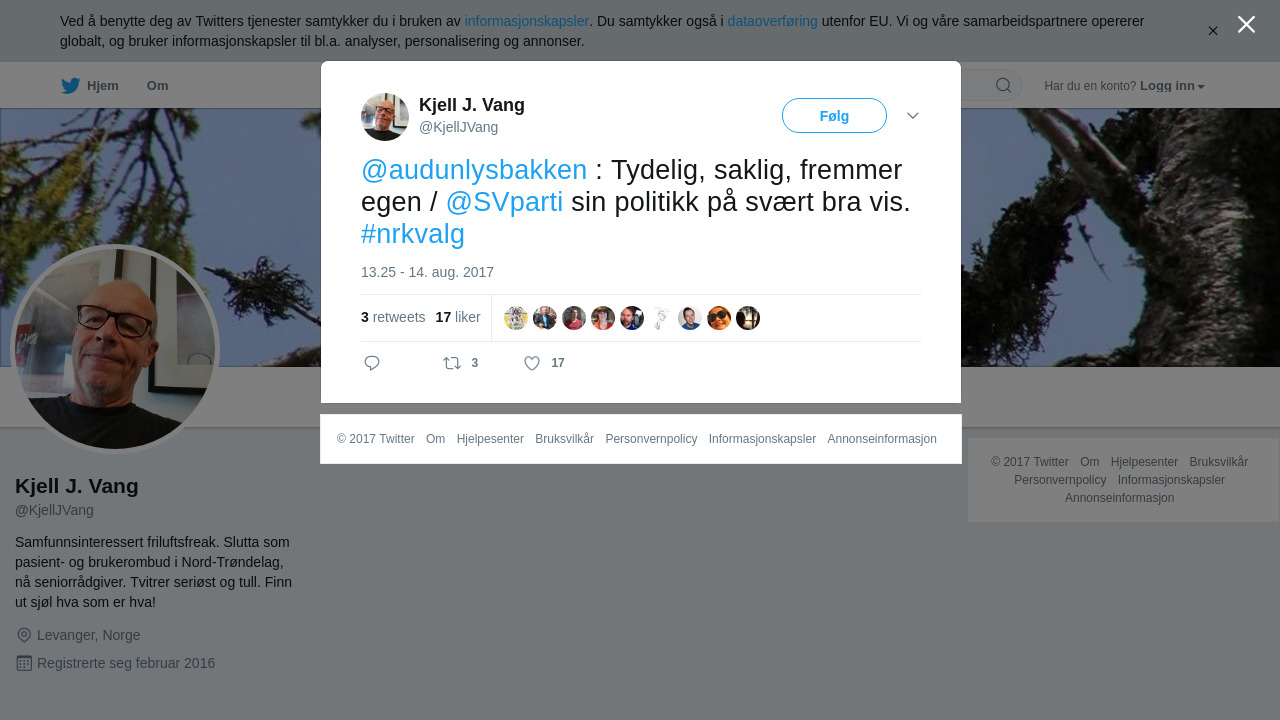Open the #nrkvalg hashtag link
This screenshot has width=1280, height=720.
413,234
